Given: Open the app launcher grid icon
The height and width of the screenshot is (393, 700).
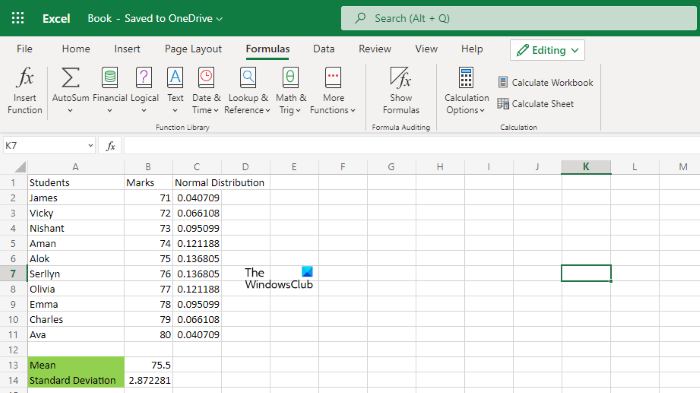Looking at the screenshot, I should 18,18.
